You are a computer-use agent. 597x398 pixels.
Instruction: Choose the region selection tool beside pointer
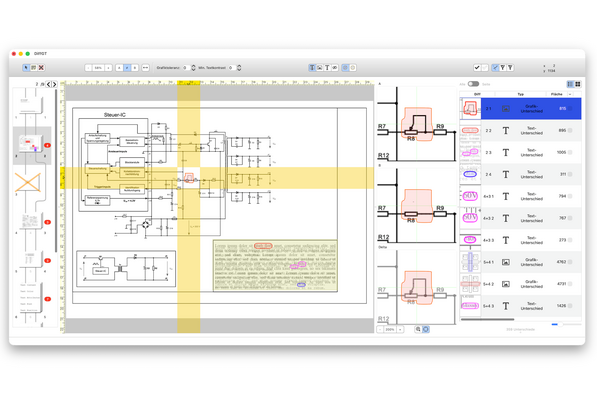34,67
